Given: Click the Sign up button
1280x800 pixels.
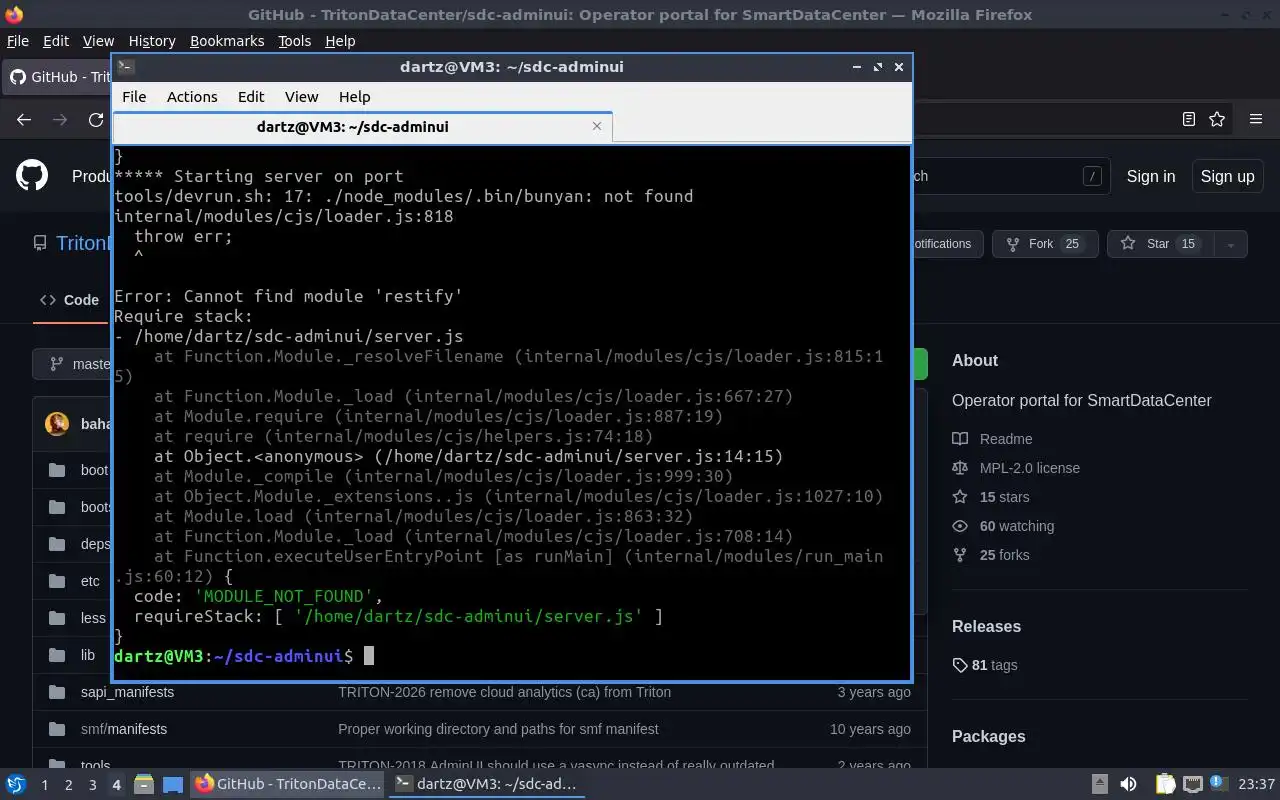Looking at the screenshot, I should pos(1227,176).
